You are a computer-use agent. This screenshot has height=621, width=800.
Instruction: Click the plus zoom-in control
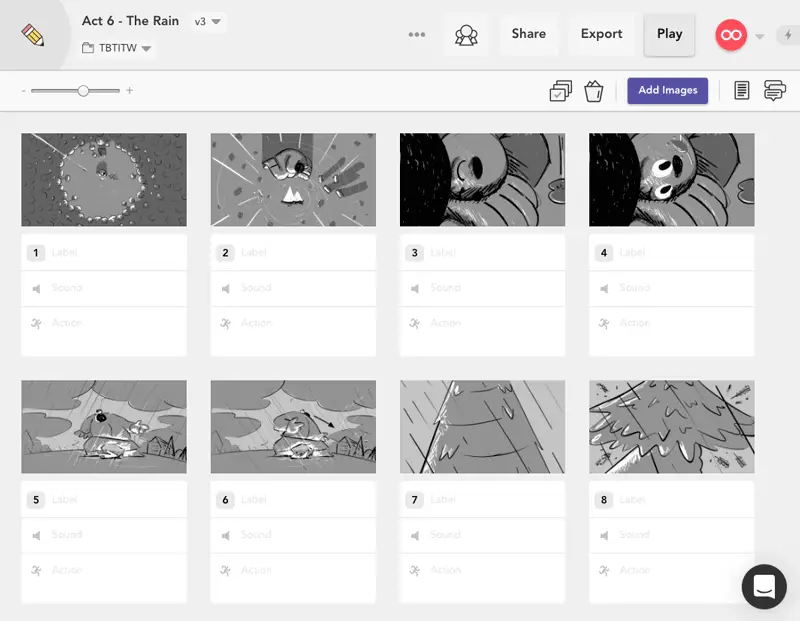[130, 90]
